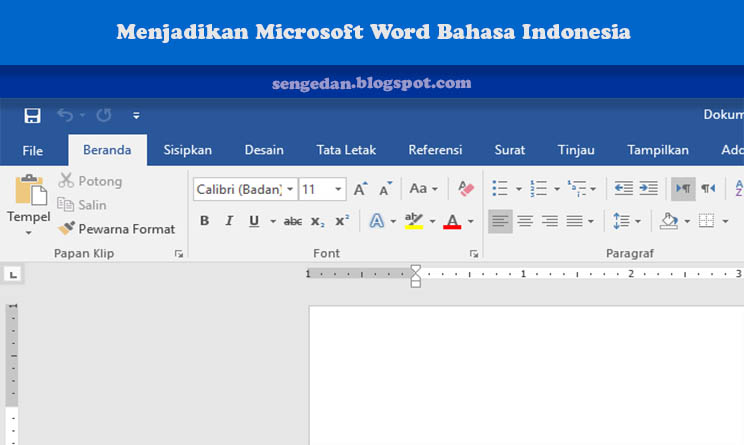Click the Line and Paragraph Spacing icon
Screen dimensions: 744x445
click(x=621, y=221)
